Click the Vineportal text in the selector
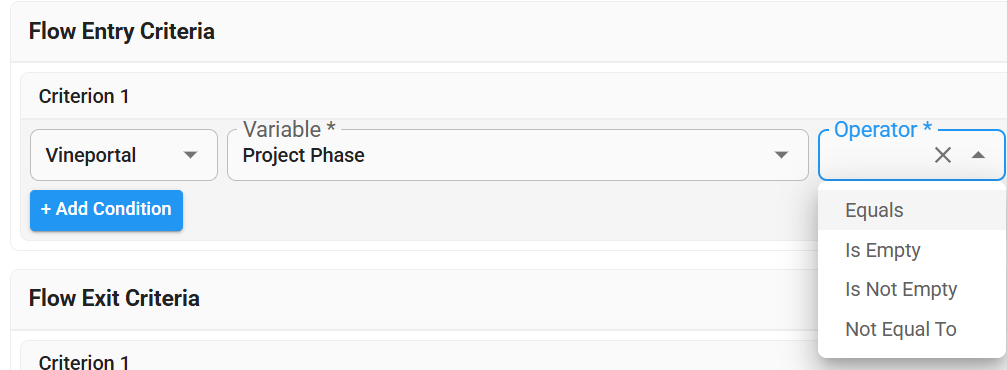The height and width of the screenshot is (370, 1007). (x=91, y=155)
